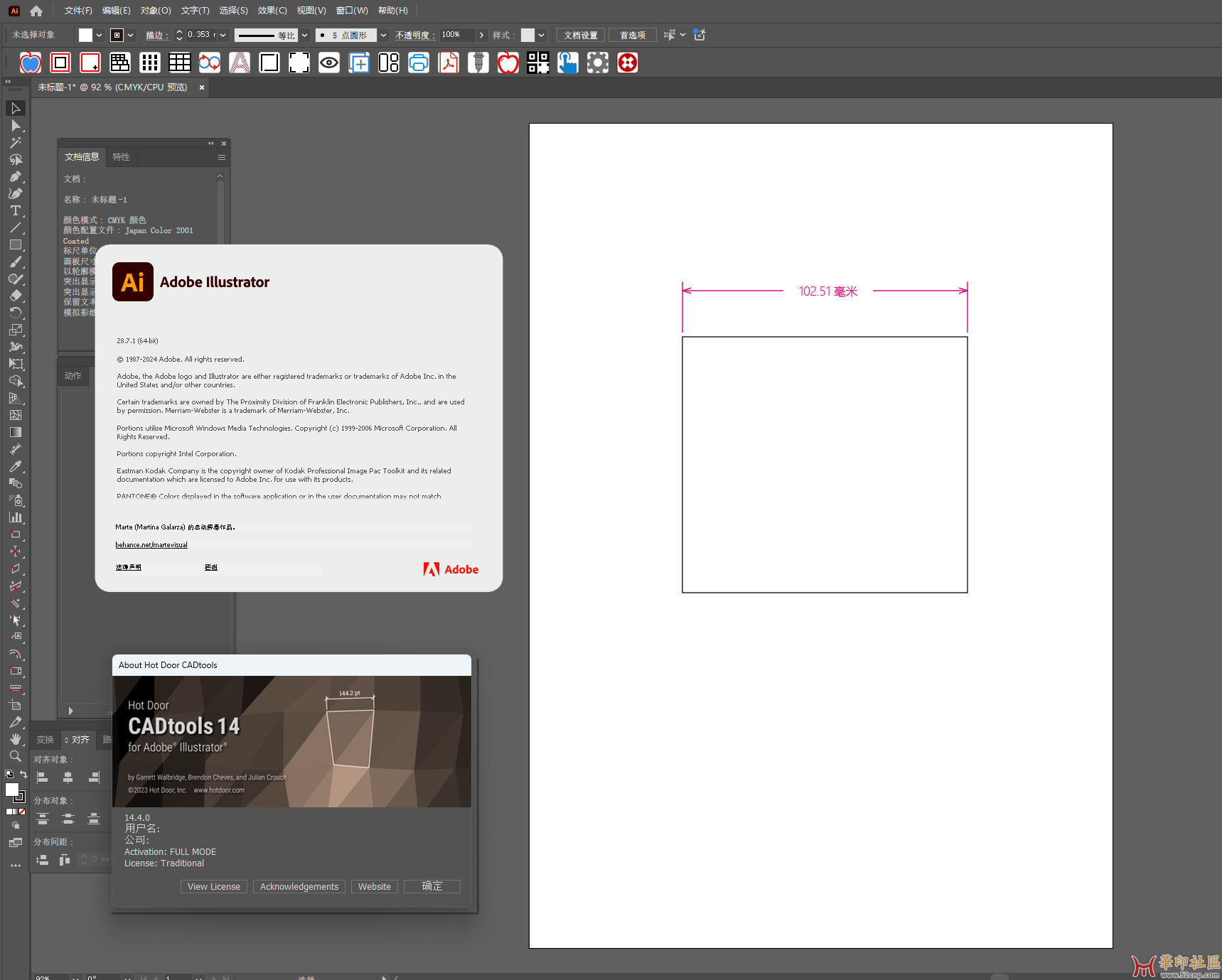The height and width of the screenshot is (980, 1222).
Task: Select the Pen tool
Action: click(x=16, y=177)
